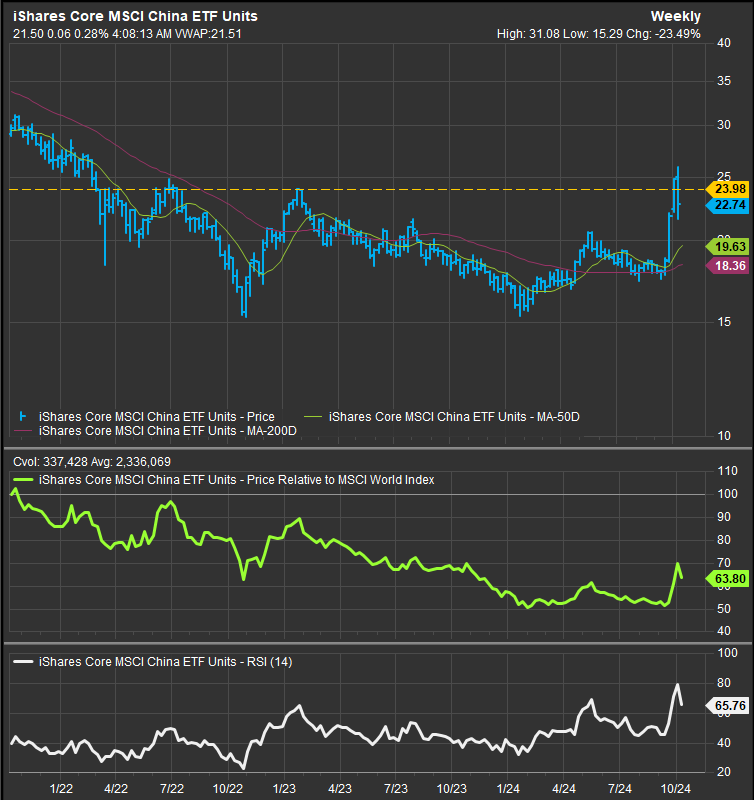Click the blue 22.74 price tag
This screenshot has height=800, width=754.
pyautogui.click(x=730, y=205)
